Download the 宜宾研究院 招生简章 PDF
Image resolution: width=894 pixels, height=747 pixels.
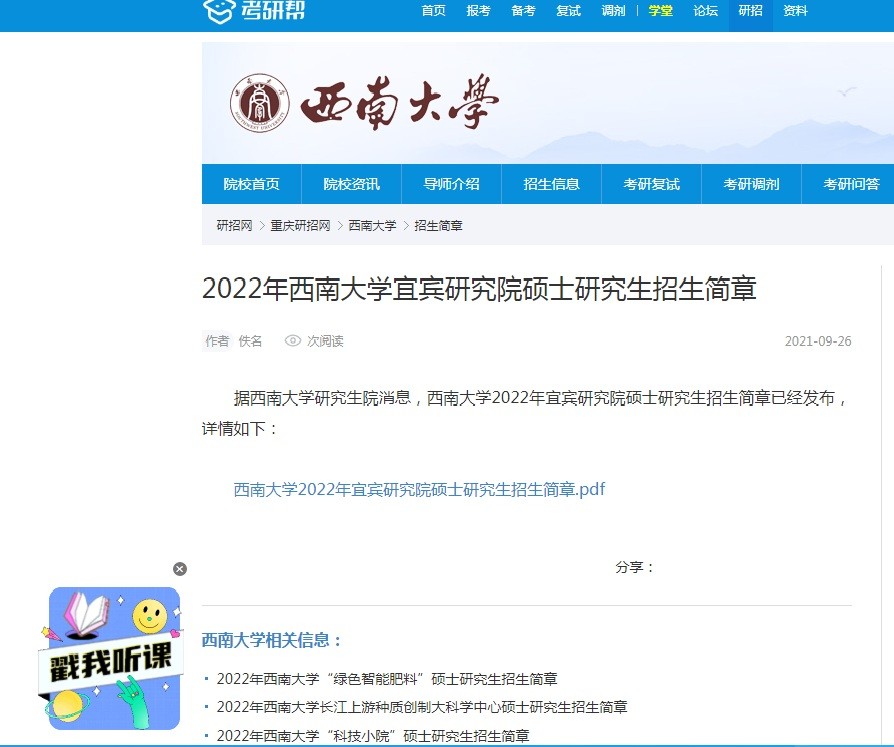point(419,489)
